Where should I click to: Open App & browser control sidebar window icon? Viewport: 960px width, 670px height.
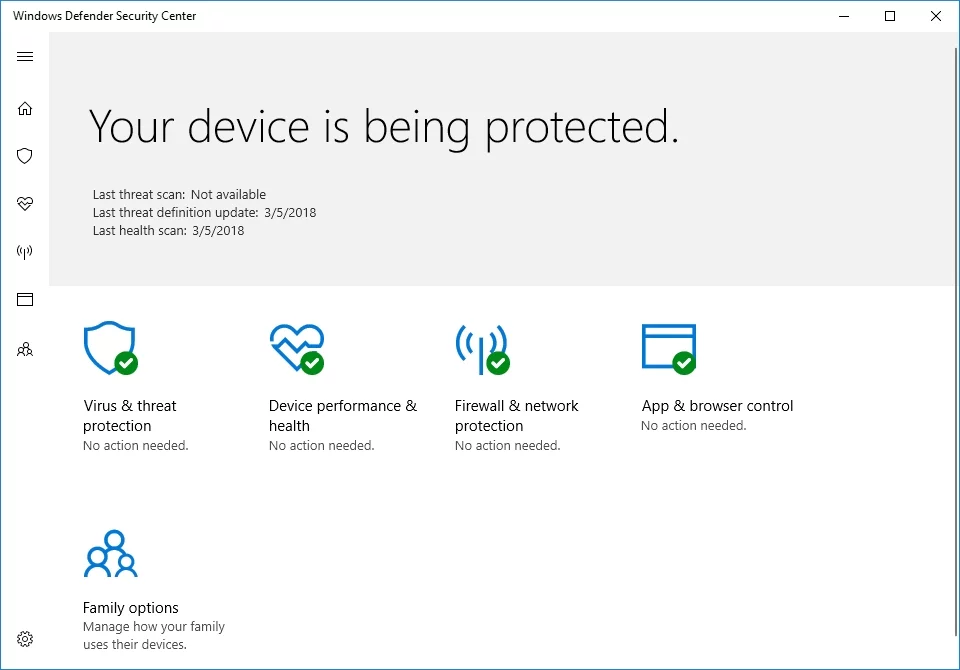[x=25, y=299]
